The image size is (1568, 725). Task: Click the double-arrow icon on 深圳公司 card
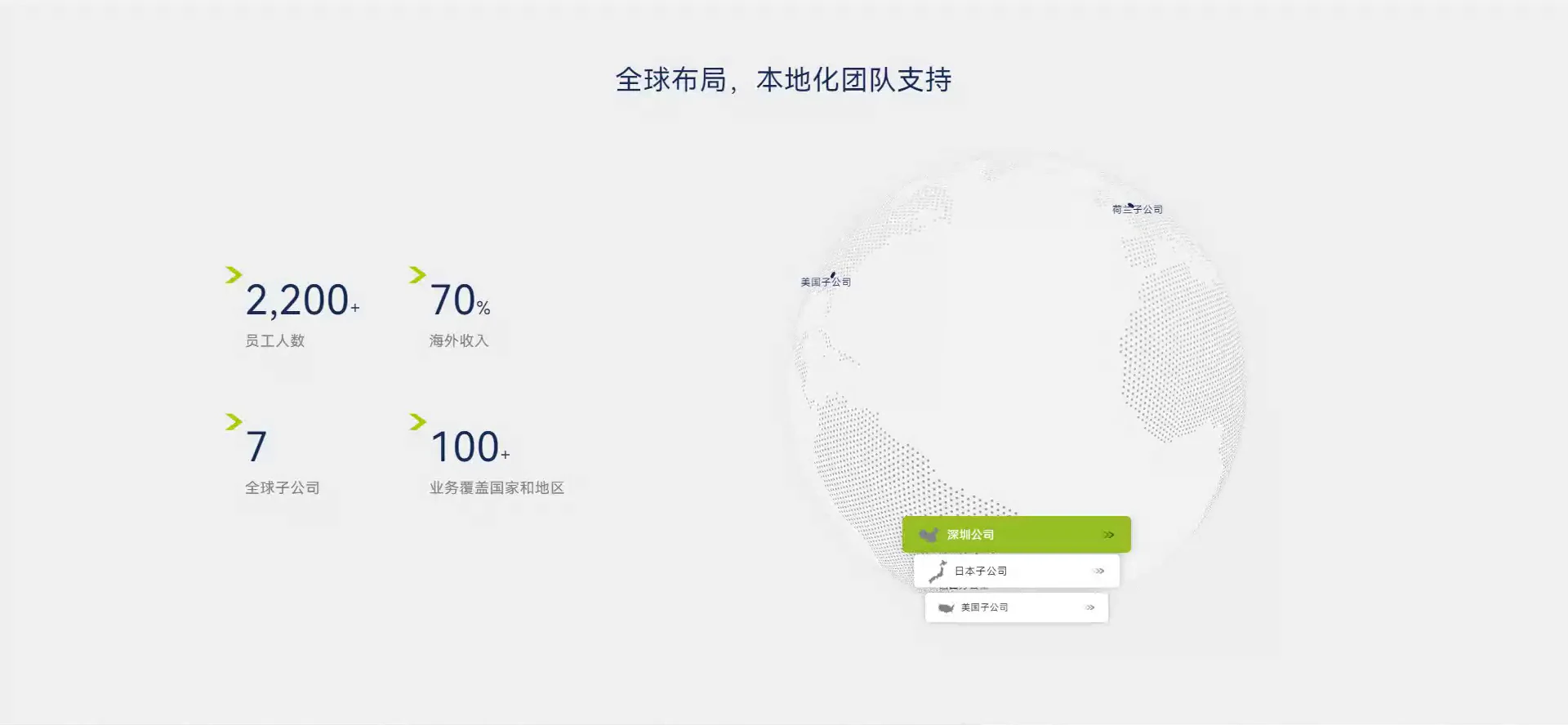click(1108, 535)
